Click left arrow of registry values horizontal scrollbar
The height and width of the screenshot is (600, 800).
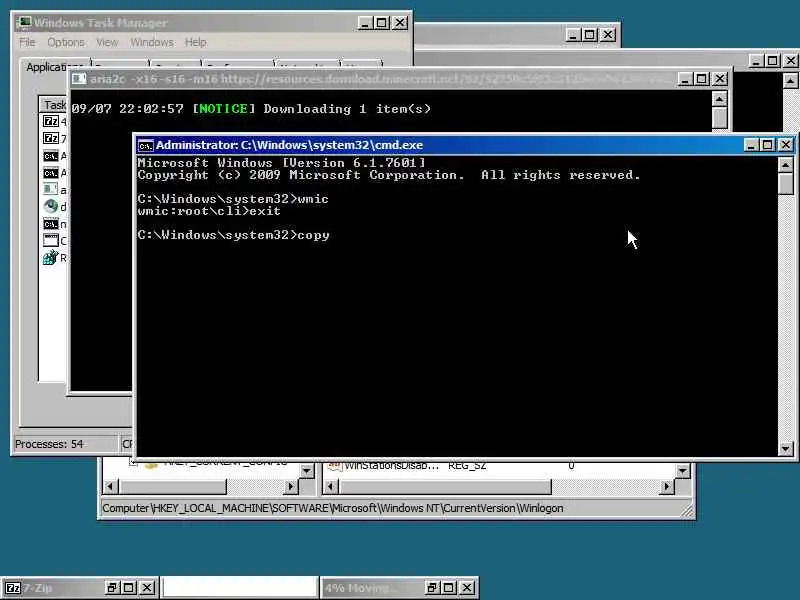tap(331, 487)
